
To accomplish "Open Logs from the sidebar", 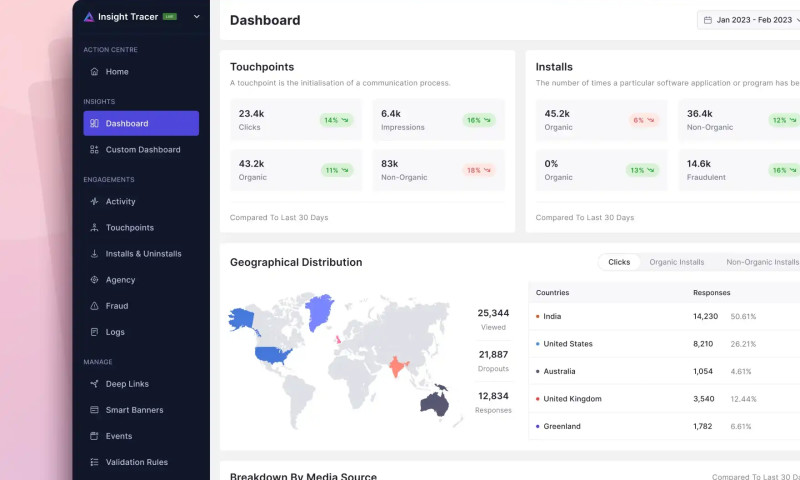I will point(115,332).
